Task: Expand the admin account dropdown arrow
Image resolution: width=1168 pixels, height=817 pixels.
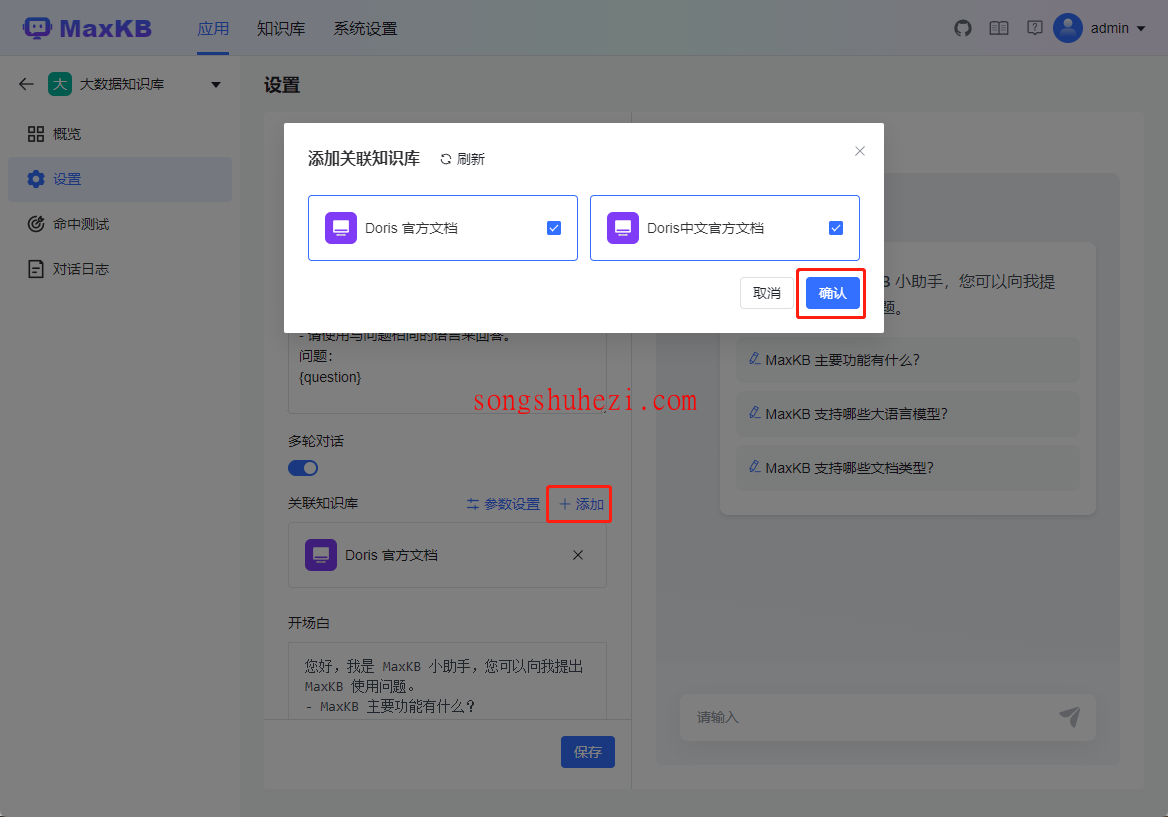Action: click(x=1141, y=28)
